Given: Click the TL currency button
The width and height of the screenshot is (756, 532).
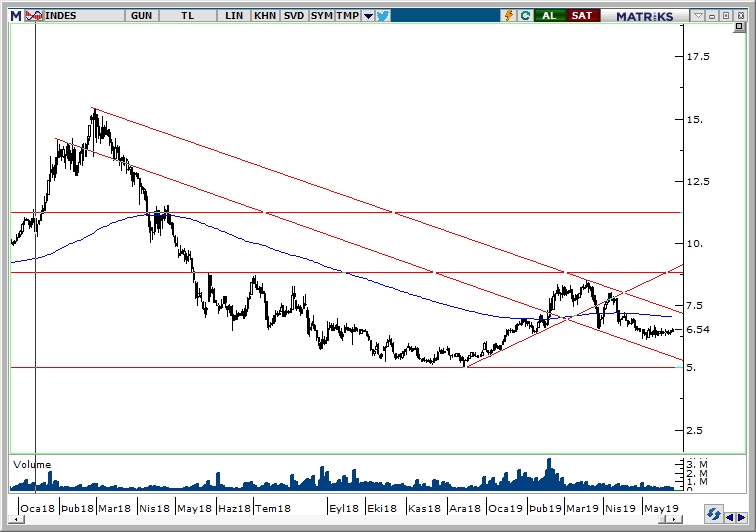Looking at the screenshot, I should coord(188,15).
